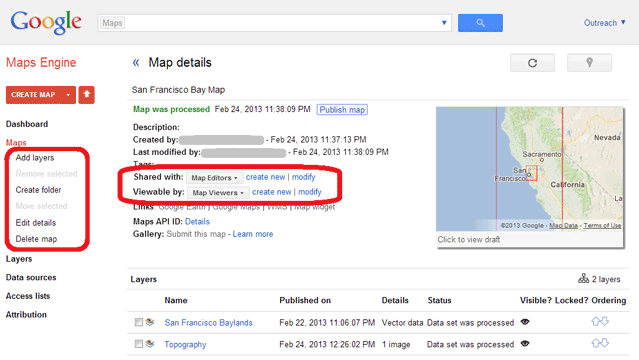Click the refresh map details icon
The width and height of the screenshot is (639, 360).
(x=532, y=63)
